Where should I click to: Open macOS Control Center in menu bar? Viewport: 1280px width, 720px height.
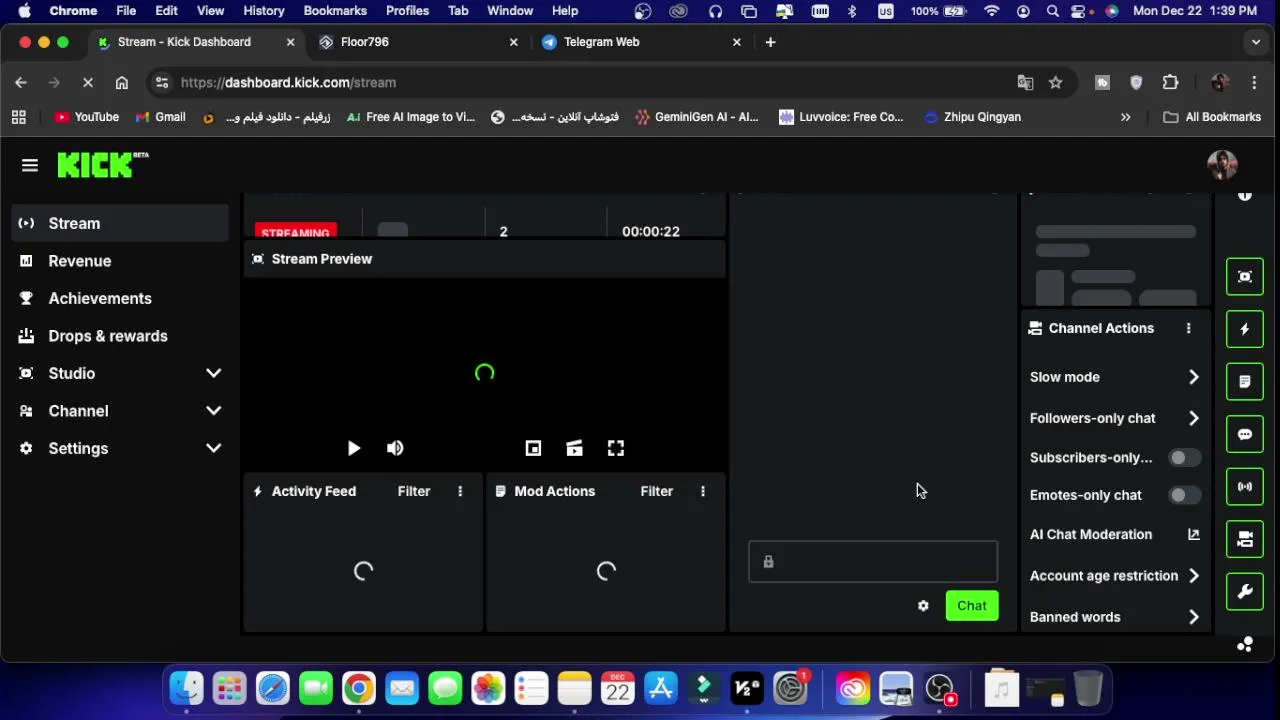[x=1080, y=11]
